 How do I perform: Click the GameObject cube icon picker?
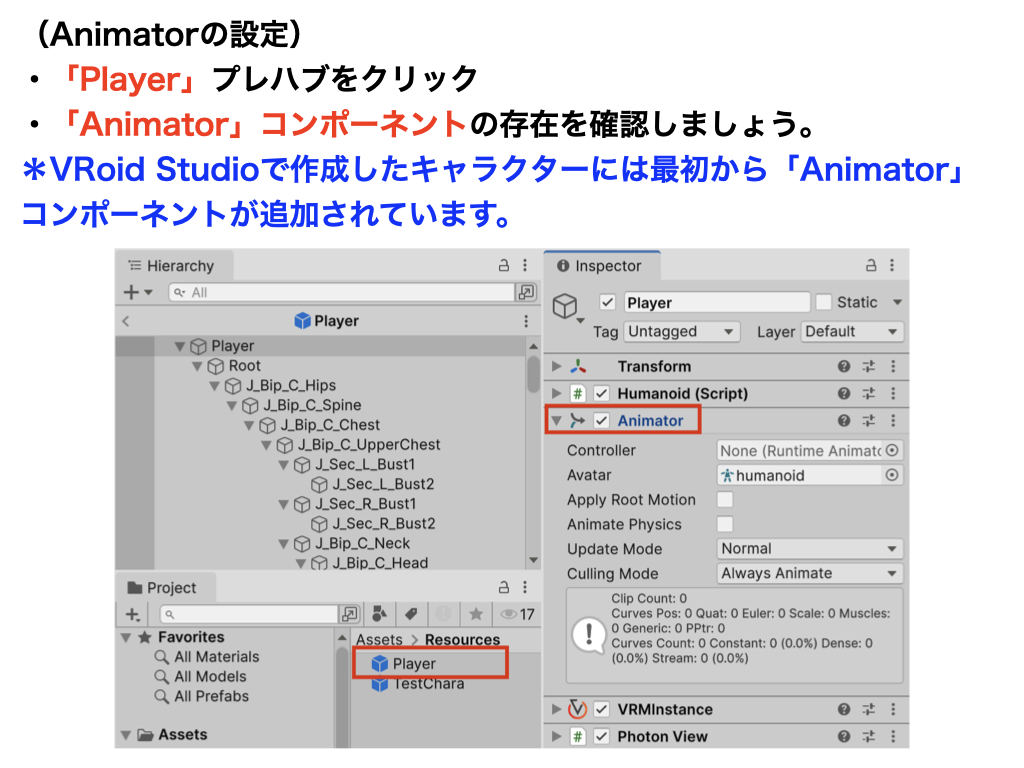[568, 306]
